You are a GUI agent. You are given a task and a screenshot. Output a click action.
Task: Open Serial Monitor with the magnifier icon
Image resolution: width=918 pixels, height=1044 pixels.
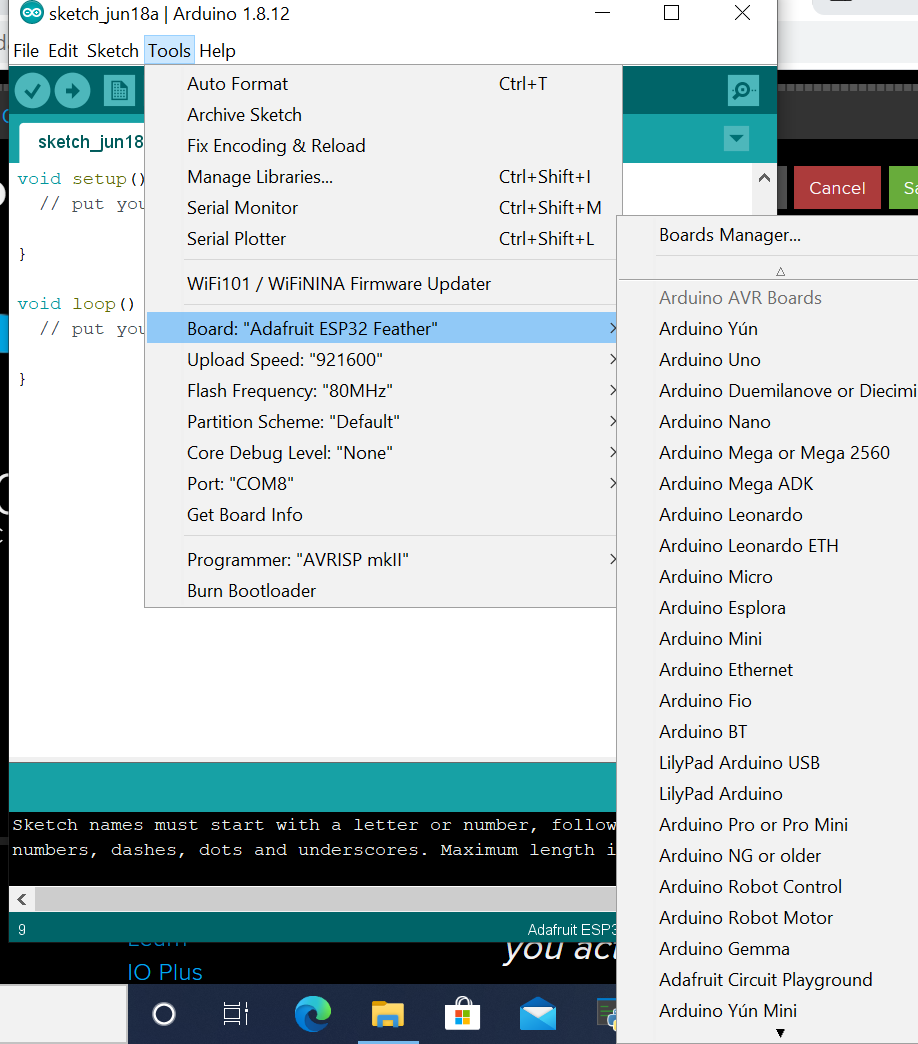pyautogui.click(x=742, y=90)
